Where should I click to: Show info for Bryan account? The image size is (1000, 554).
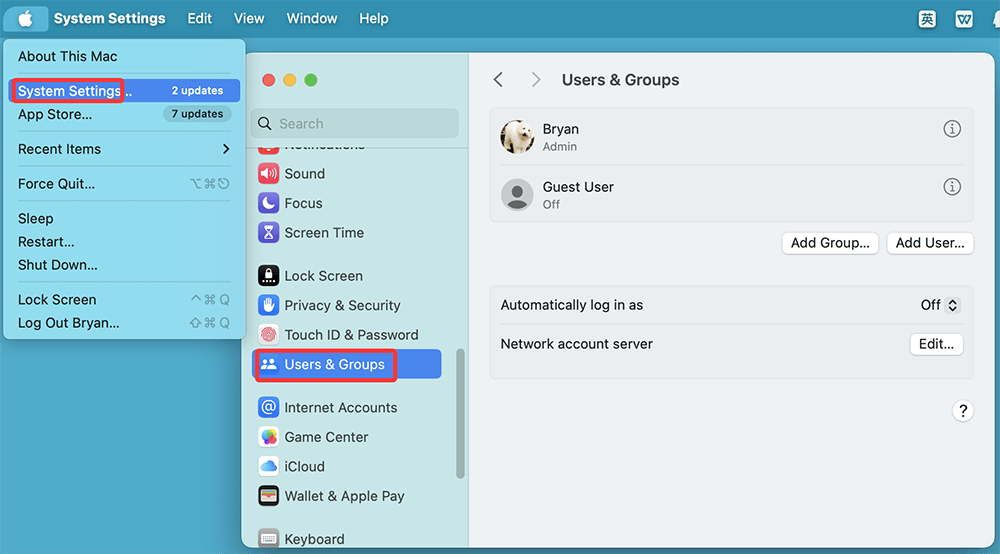(x=952, y=129)
